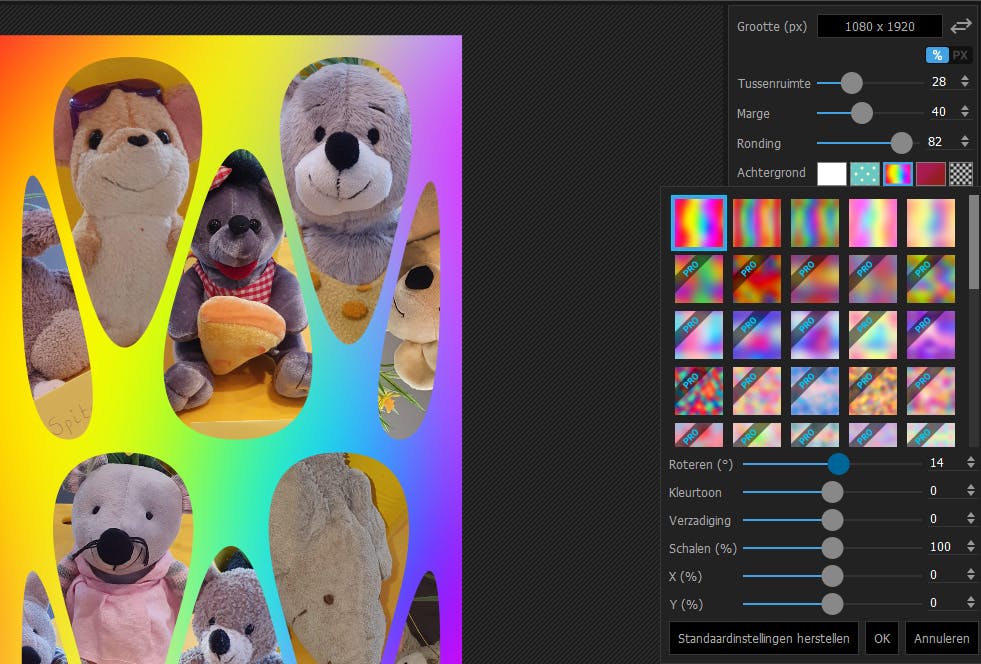Choose the pale yellow-pink gradient in top row
This screenshot has width=981, height=664.
pyautogui.click(x=930, y=222)
